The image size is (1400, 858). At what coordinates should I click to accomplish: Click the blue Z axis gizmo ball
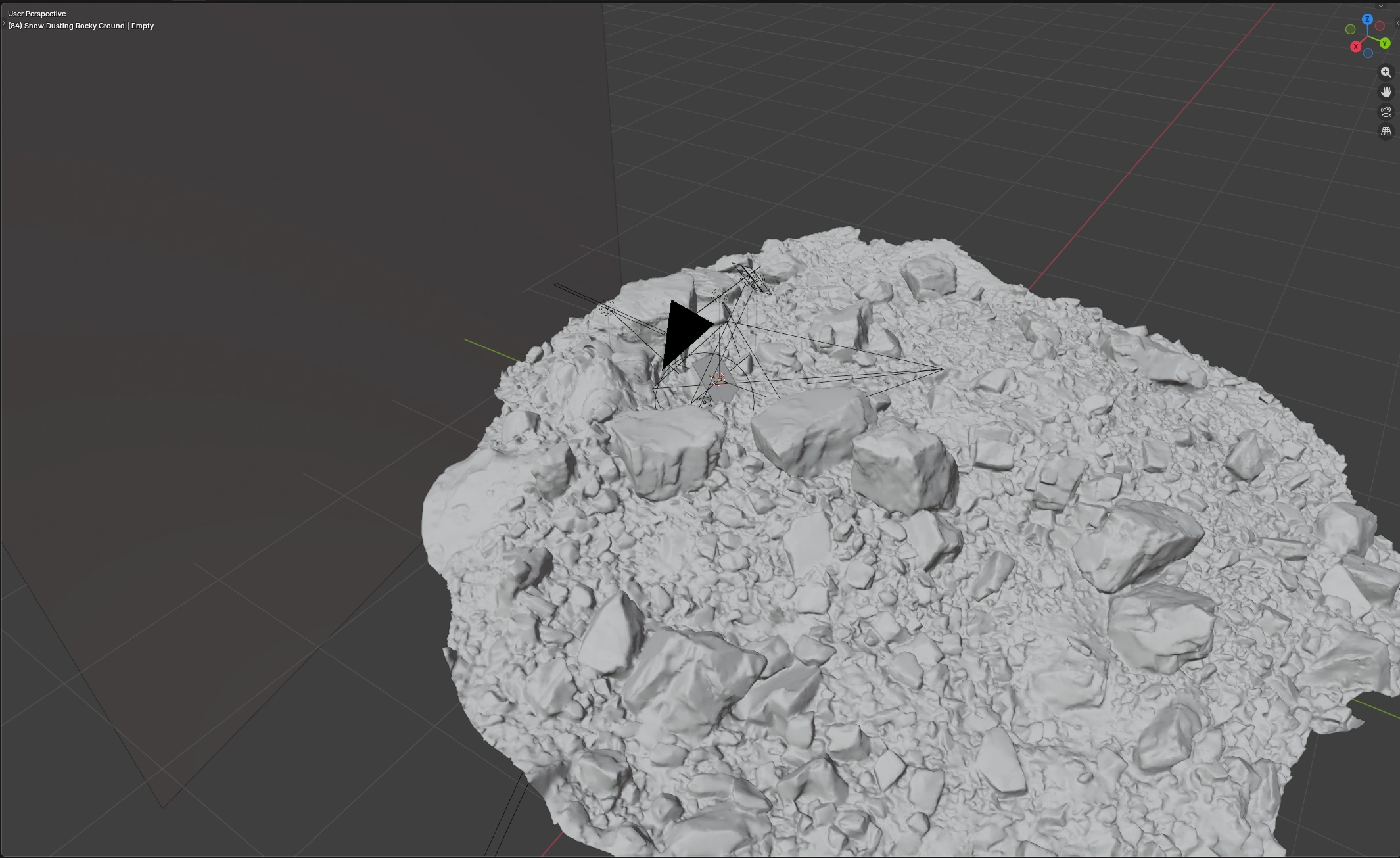(x=1367, y=20)
